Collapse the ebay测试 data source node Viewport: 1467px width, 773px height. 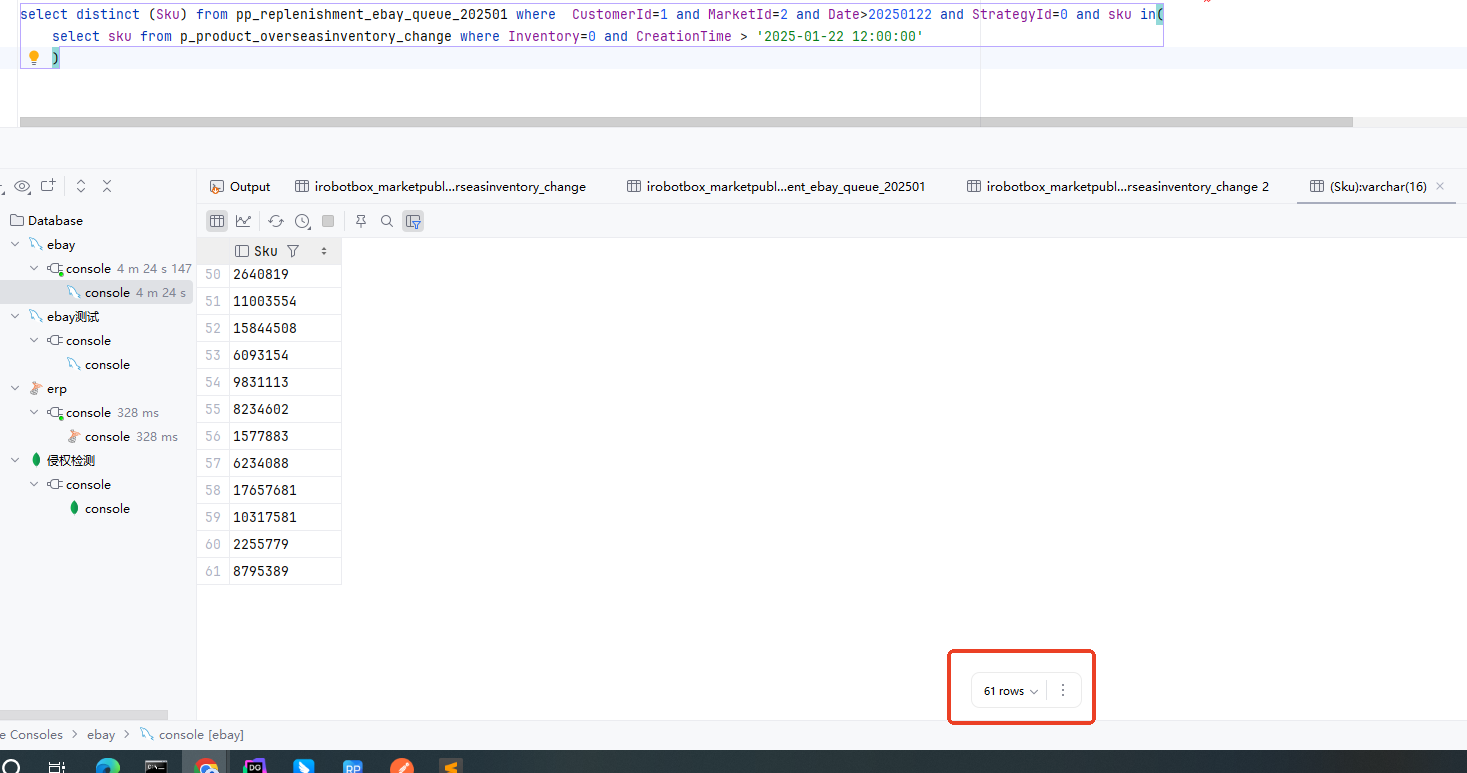(15, 316)
